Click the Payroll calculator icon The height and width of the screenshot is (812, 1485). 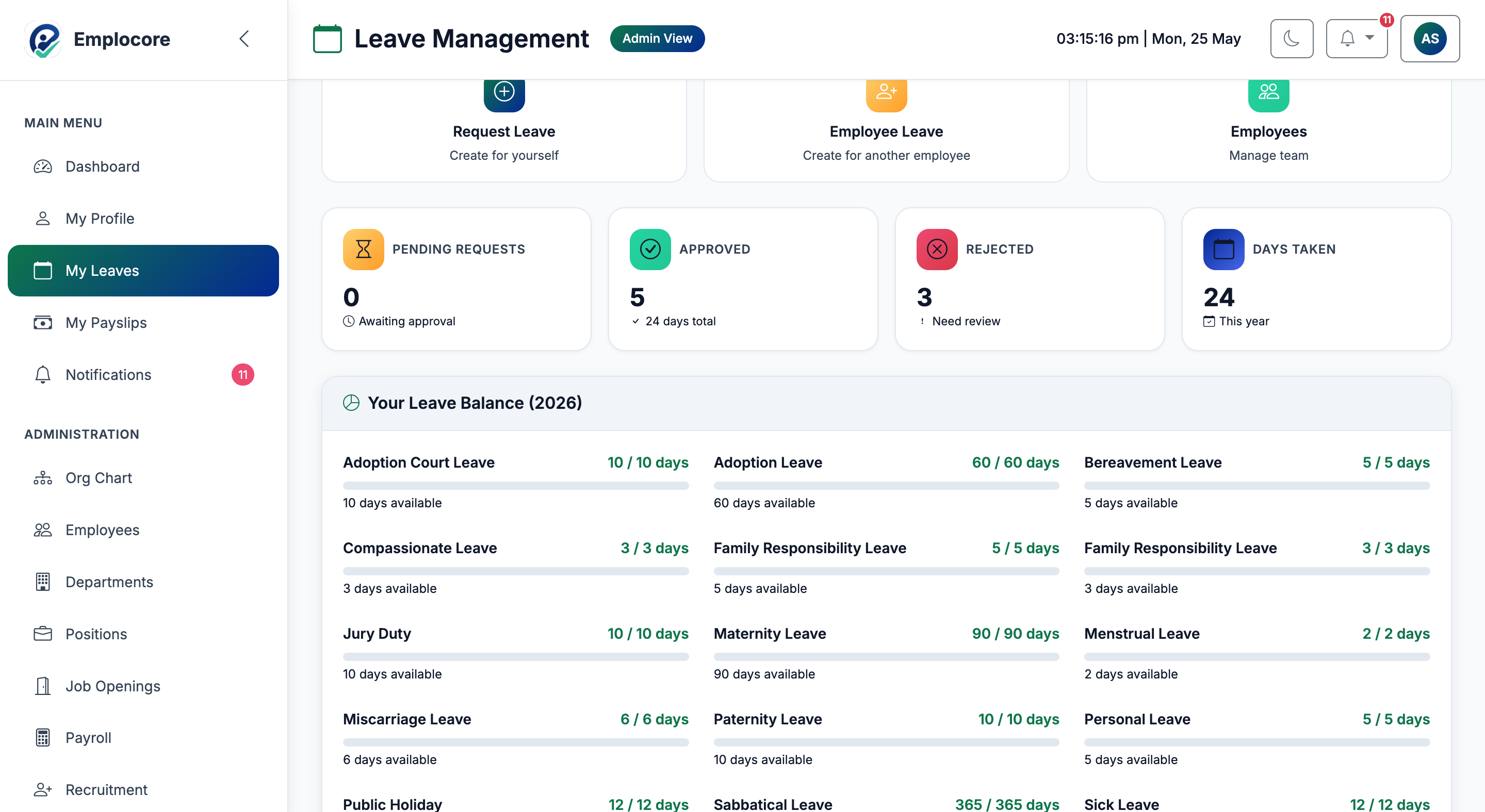point(43,738)
